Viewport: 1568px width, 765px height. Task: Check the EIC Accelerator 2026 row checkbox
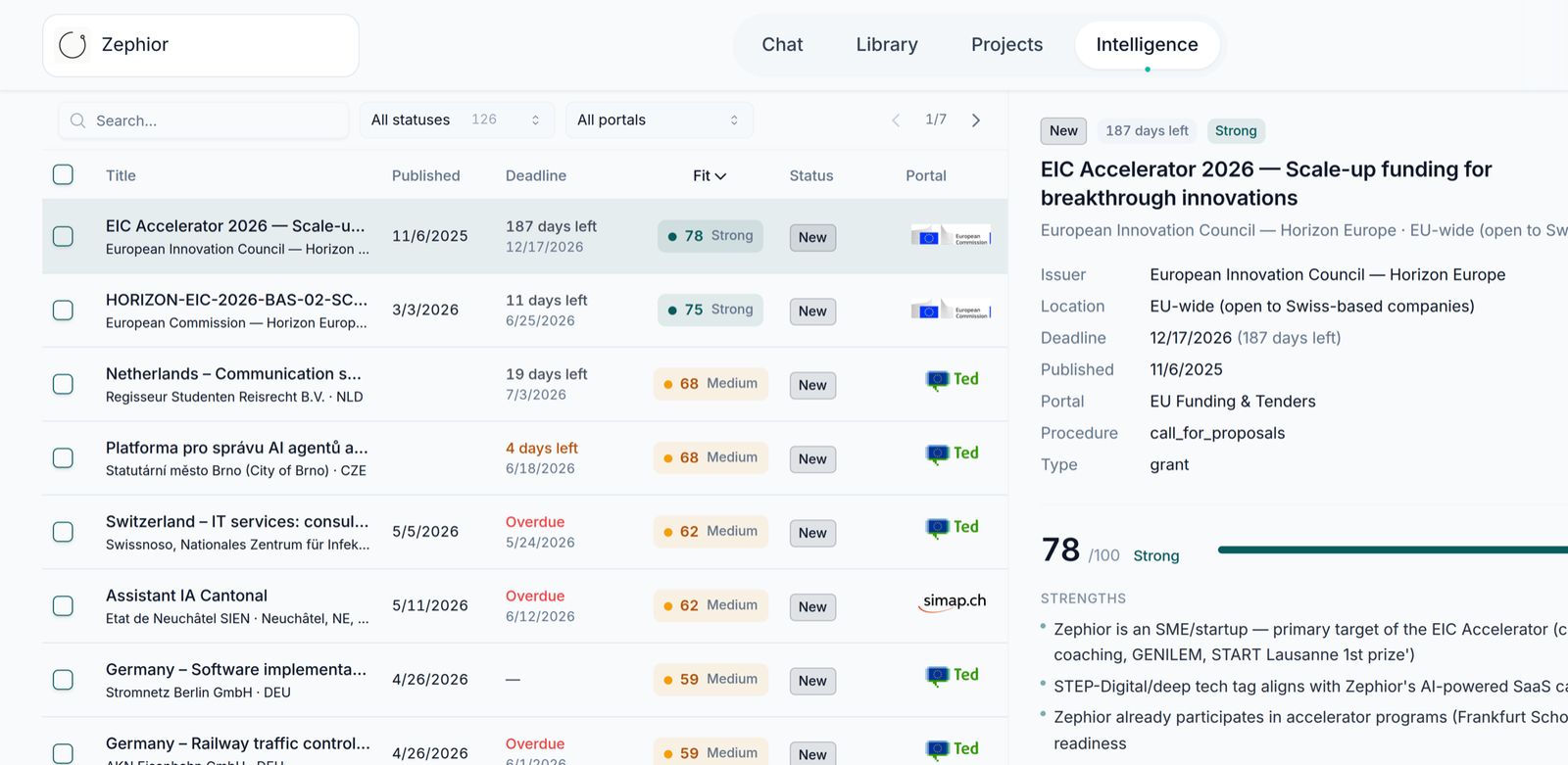[x=63, y=236]
